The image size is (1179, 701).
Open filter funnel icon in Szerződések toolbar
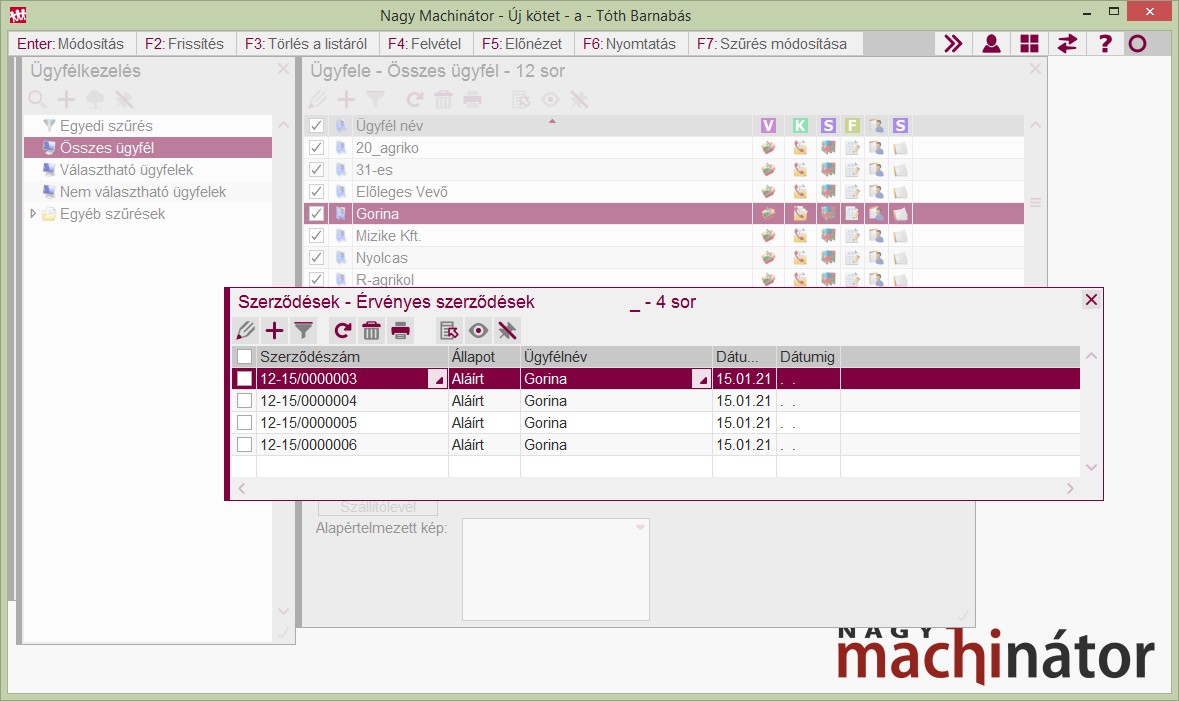tap(304, 330)
